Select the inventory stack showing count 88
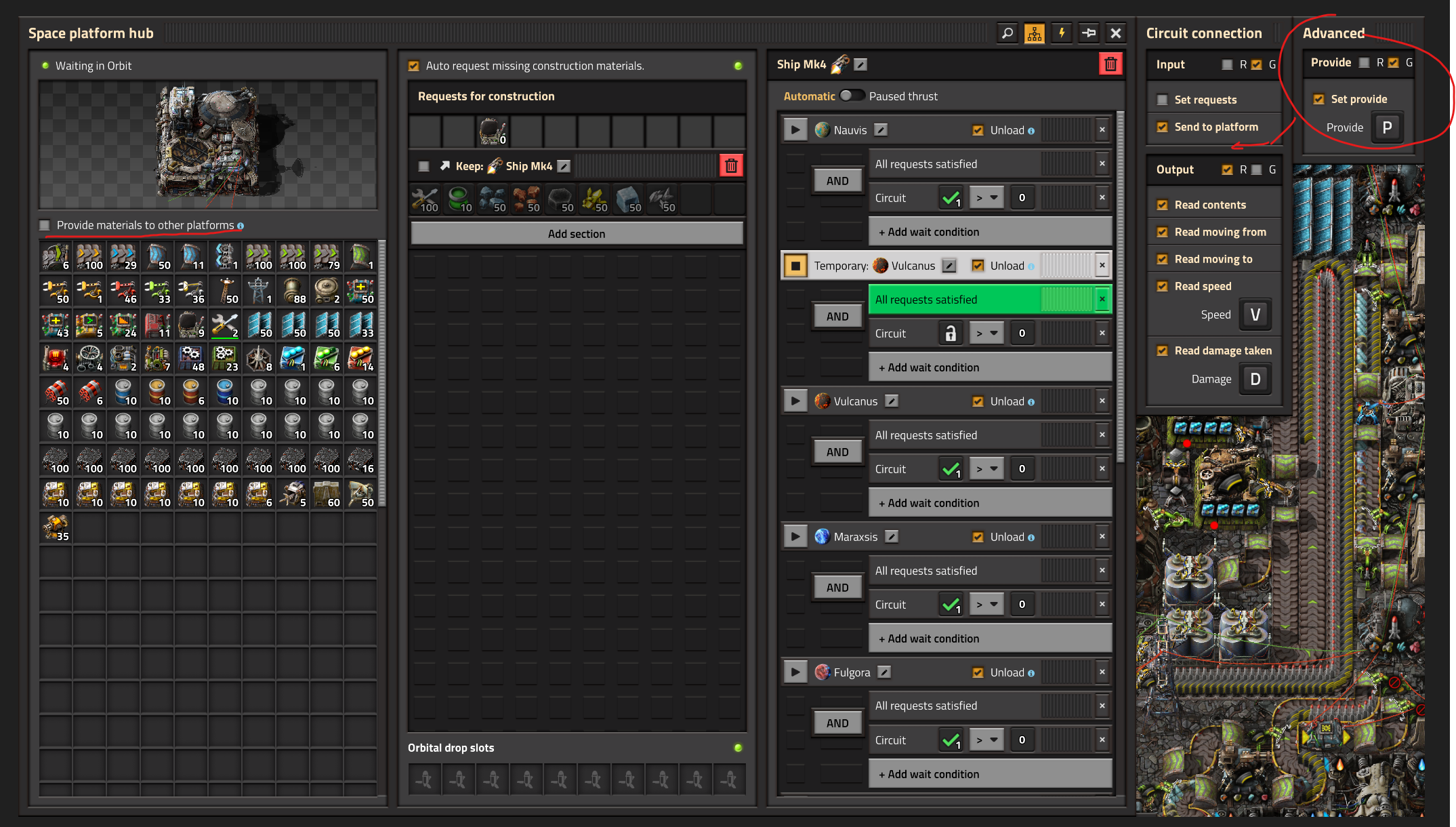The width and height of the screenshot is (1456, 827). 293,291
